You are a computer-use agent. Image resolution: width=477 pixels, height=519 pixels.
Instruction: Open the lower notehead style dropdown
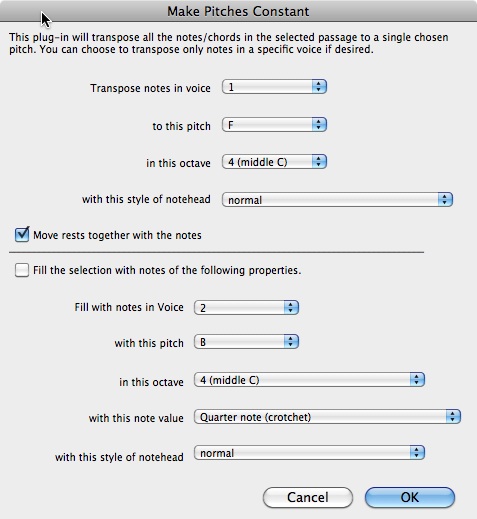(309, 453)
